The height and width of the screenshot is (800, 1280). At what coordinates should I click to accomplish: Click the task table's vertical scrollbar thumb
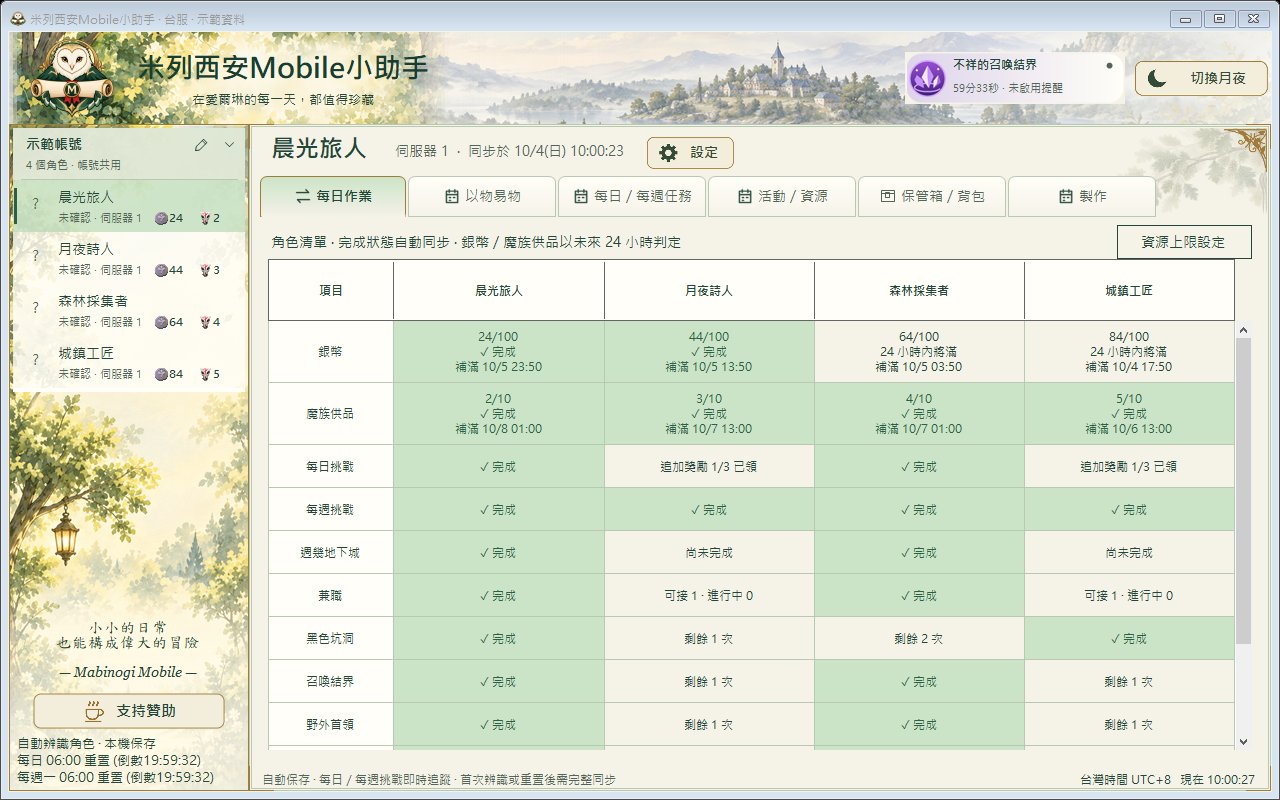click(x=1243, y=490)
